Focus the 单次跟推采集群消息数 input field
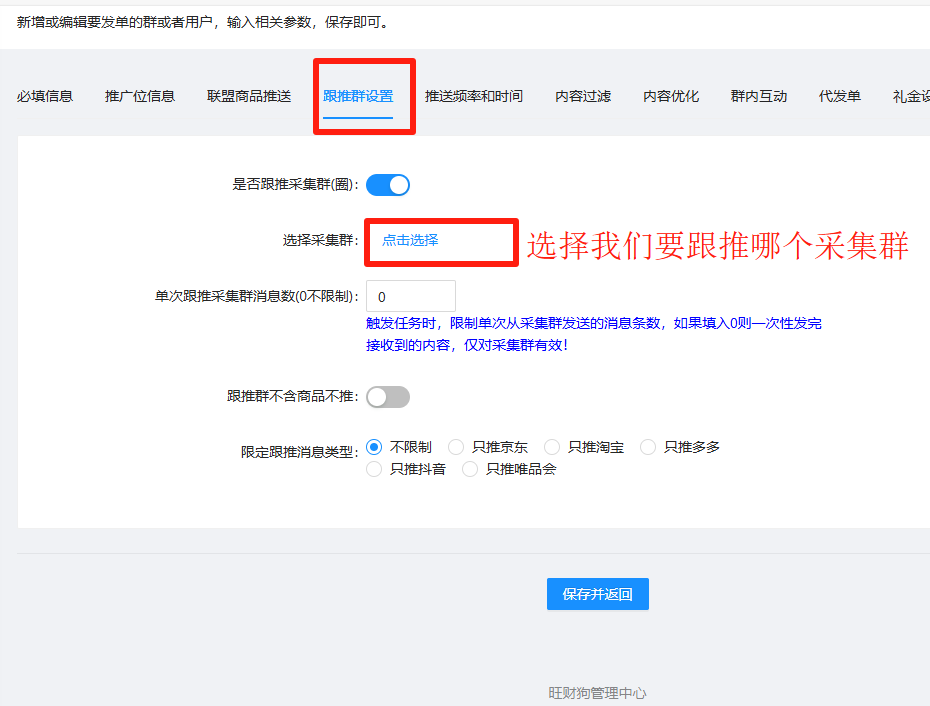Screen dimensions: 930x706 coord(411,297)
